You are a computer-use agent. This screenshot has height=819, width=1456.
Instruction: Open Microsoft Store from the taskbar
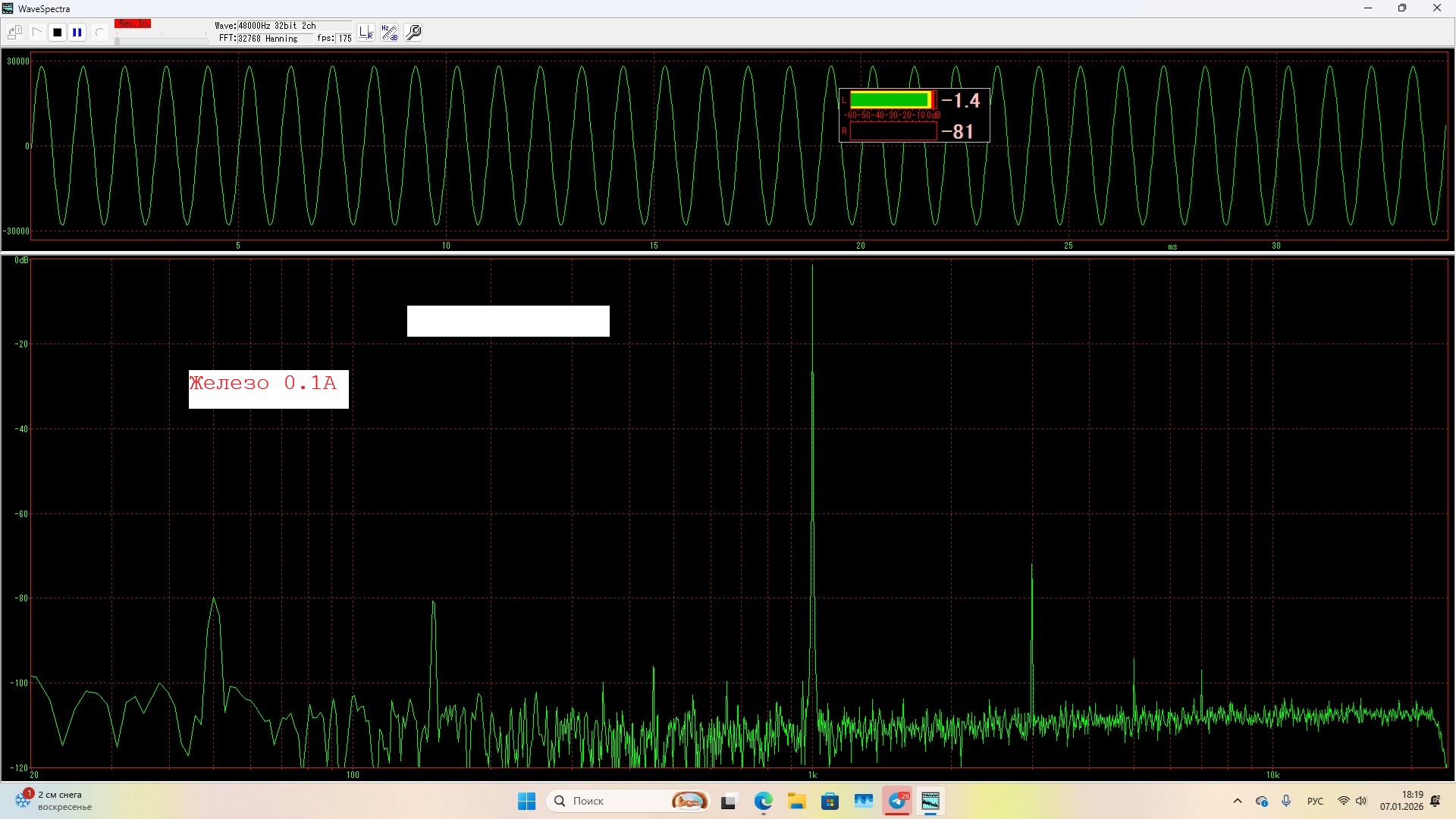pos(830,802)
